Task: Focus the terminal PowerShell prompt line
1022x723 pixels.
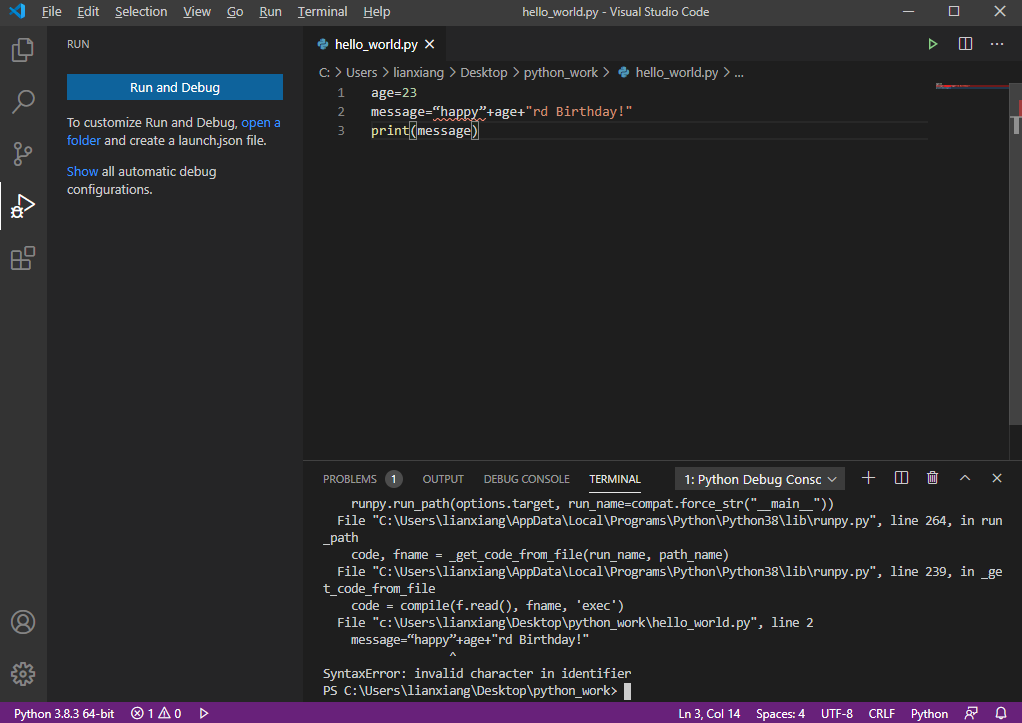Action: coord(477,690)
